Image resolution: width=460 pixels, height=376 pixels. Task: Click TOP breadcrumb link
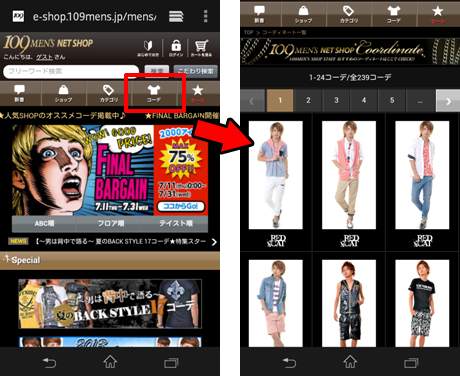[248, 32]
